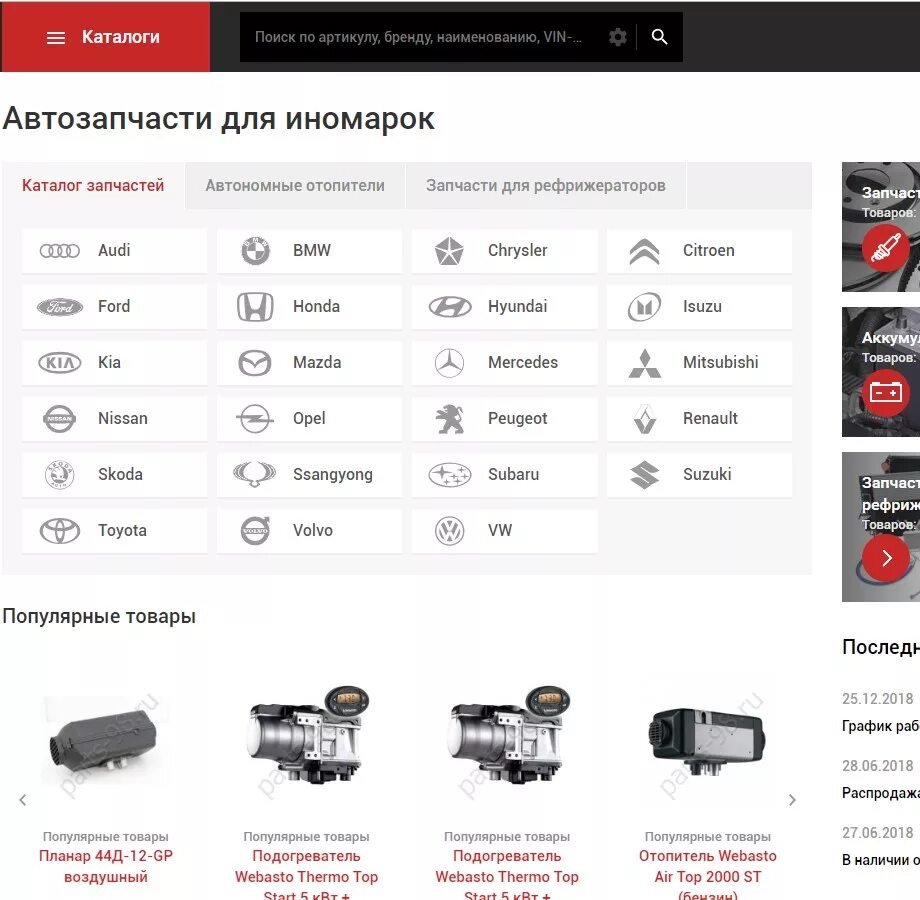Open the Audi brand link text
The image size is (920, 900).
coord(114,251)
